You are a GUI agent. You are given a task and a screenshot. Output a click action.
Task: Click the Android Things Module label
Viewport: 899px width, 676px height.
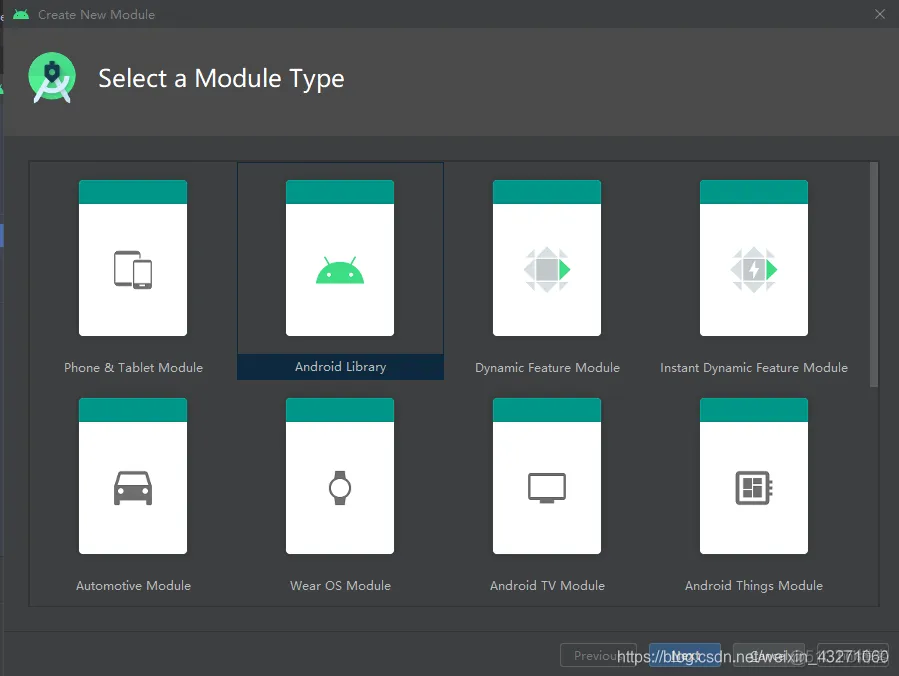(754, 585)
